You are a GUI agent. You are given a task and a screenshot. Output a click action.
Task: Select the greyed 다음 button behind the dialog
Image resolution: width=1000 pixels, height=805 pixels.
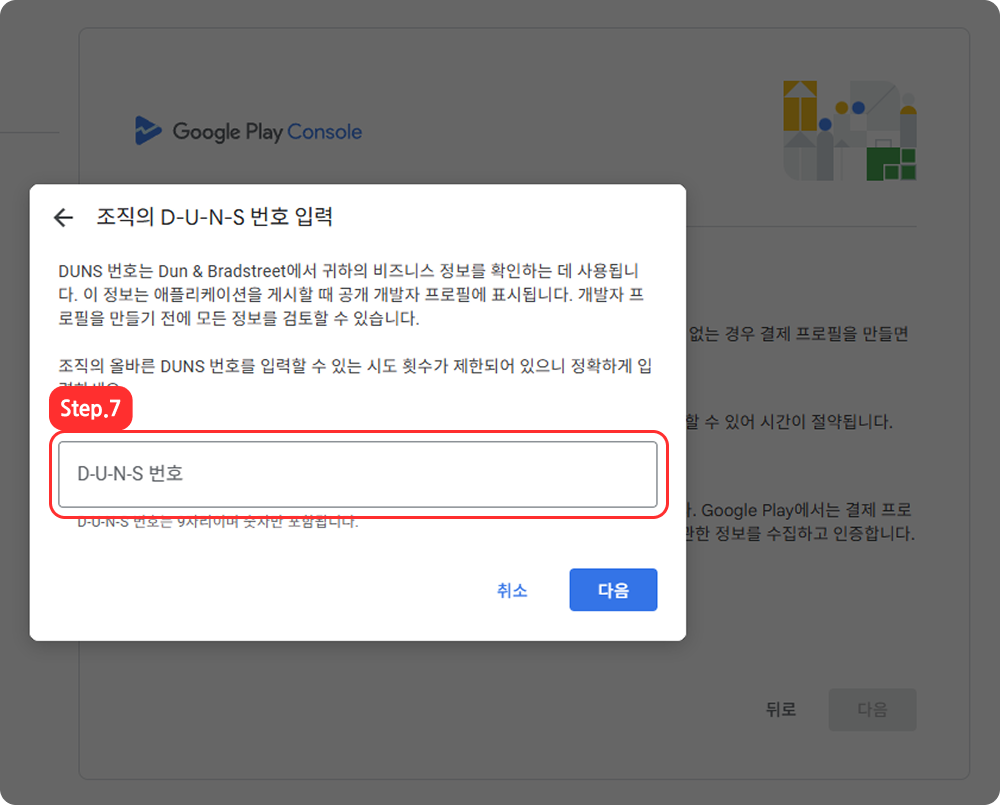[872, 709]
